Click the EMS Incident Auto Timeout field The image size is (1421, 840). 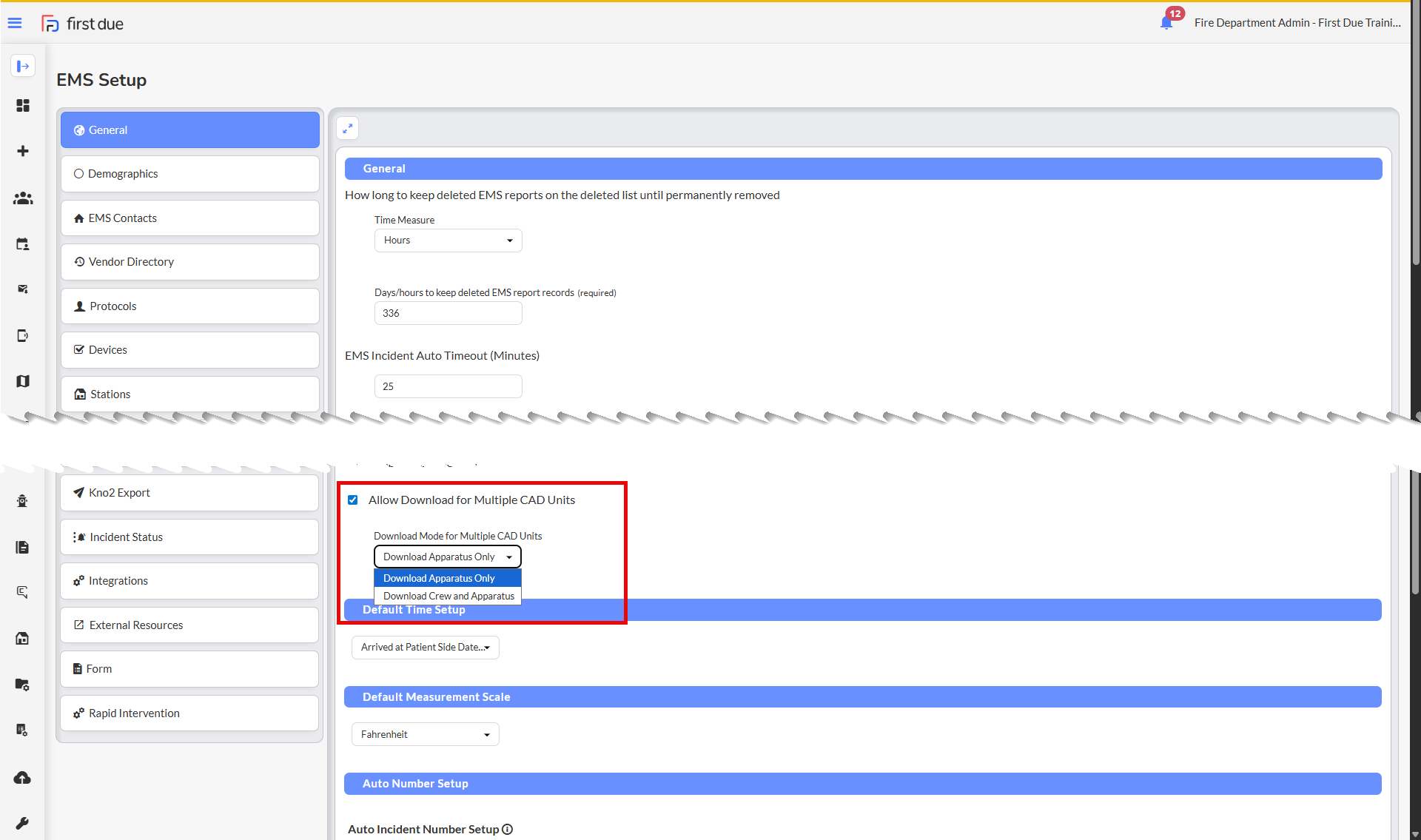[x=448, y=386]
